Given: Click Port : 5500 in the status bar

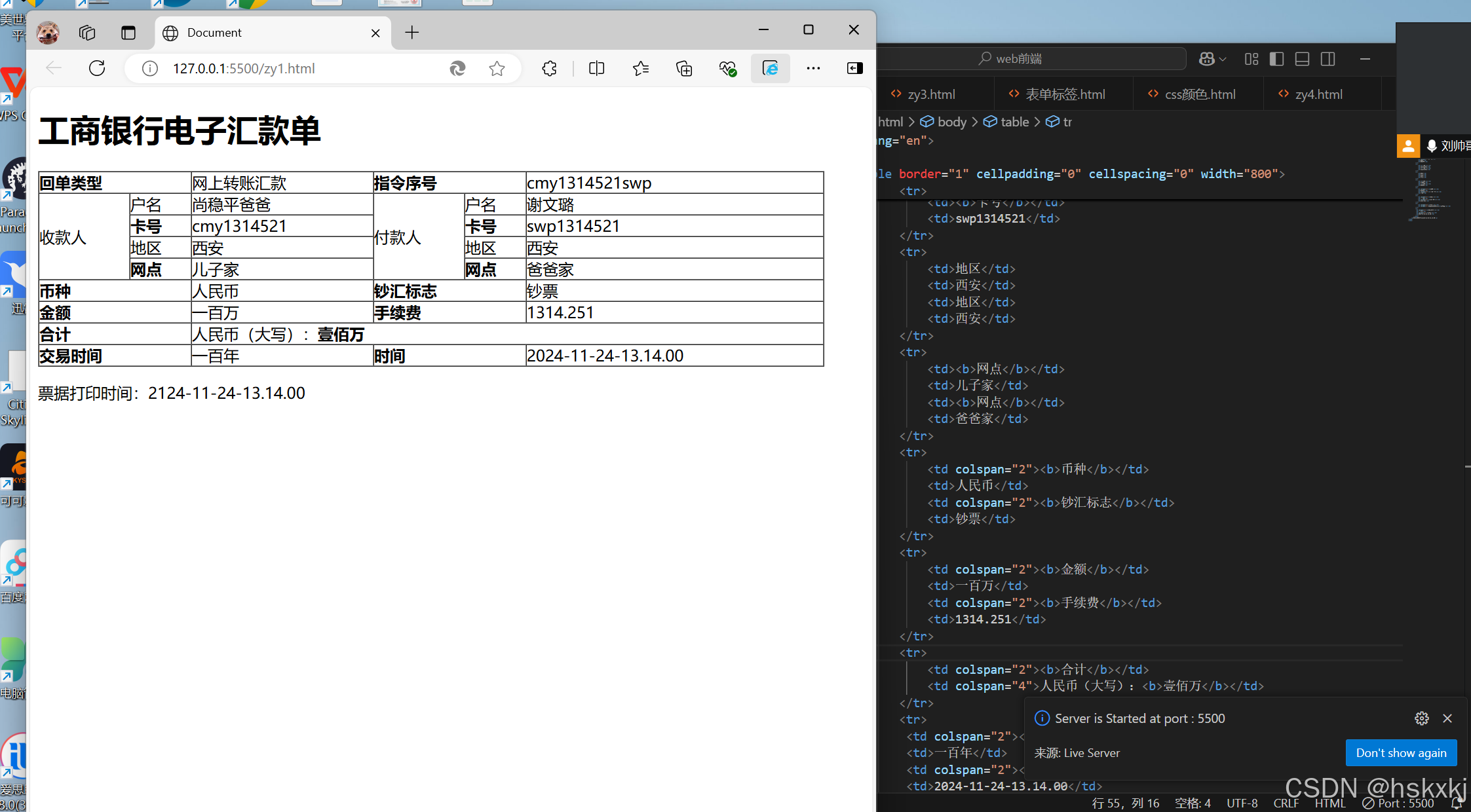Looking at the screenshot, I should [x=1398, y=803].
